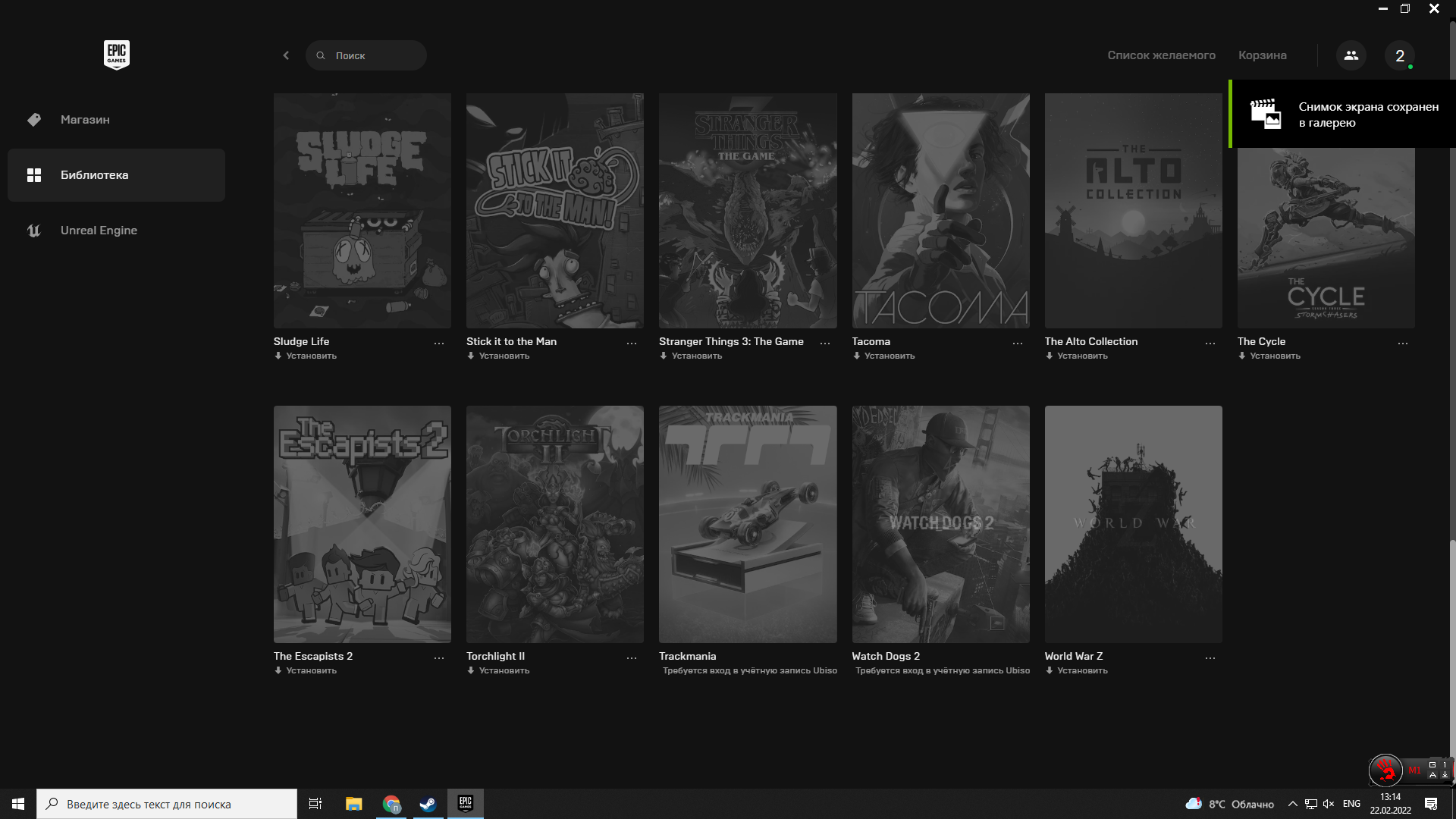Open the Корзина cart
This screenshot has height=819, width=1456.
click(1262, 55)
